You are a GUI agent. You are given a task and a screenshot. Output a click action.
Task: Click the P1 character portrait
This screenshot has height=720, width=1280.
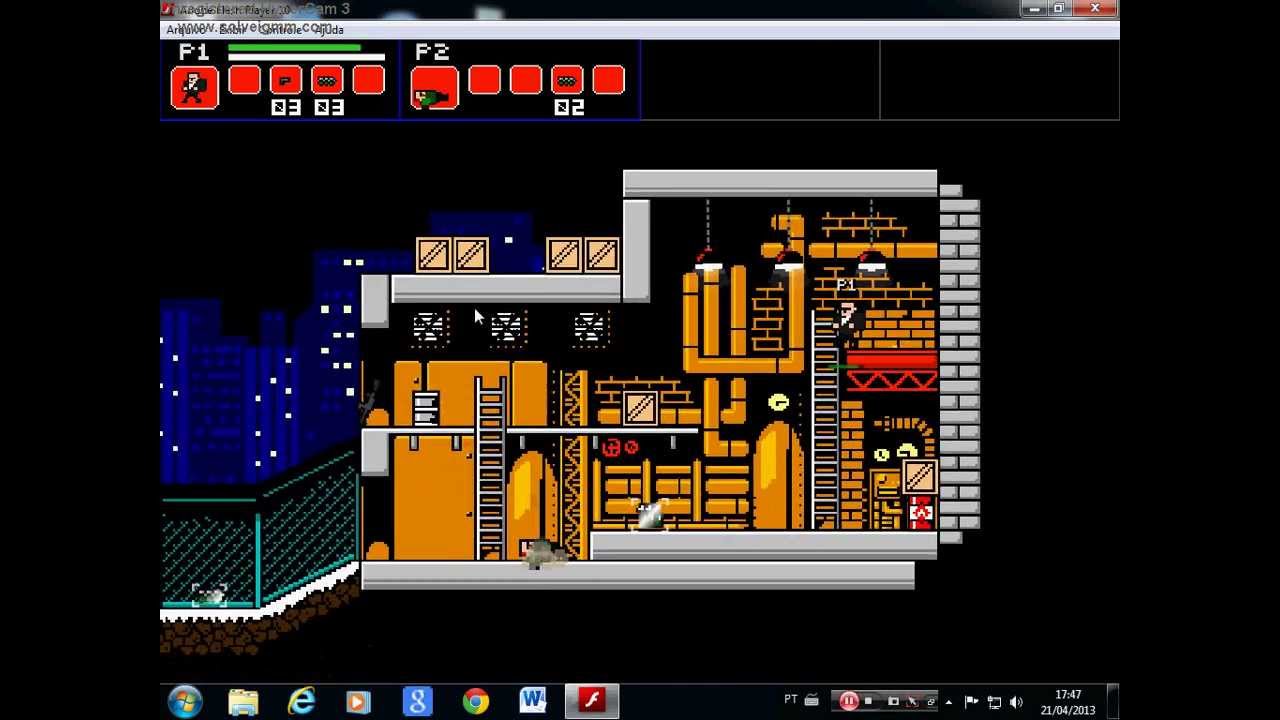coord(194,87)
